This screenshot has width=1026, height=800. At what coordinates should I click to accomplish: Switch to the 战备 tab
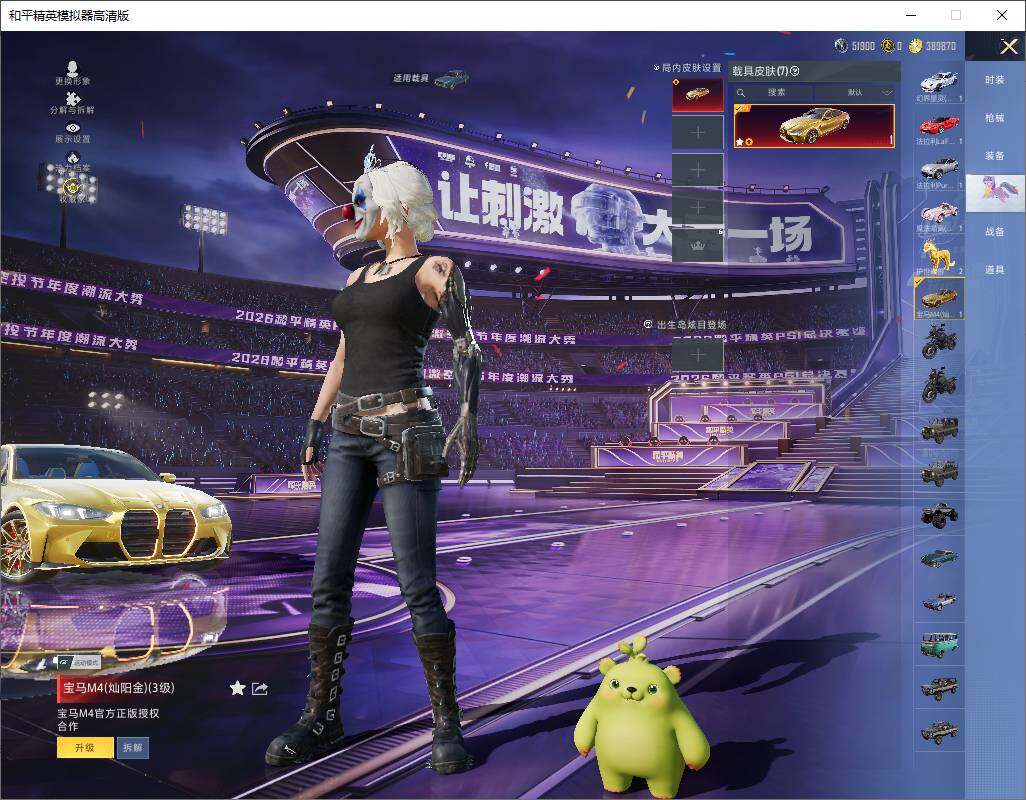coord(995,232)
